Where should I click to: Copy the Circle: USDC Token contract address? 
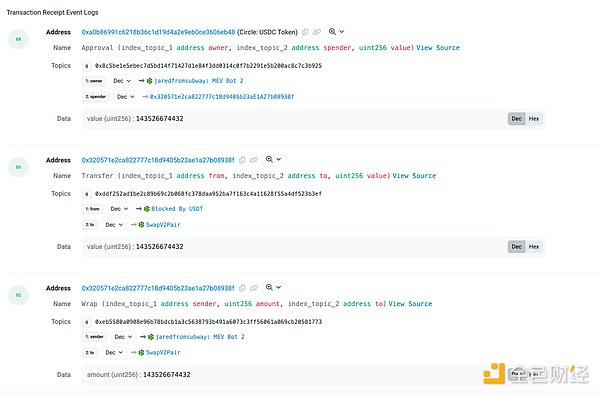(305, 32)
